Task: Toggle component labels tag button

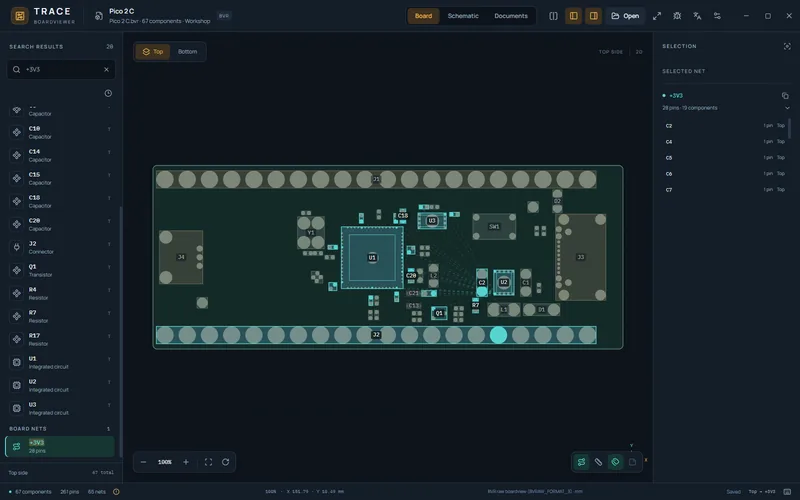Action: pos(615,462)
